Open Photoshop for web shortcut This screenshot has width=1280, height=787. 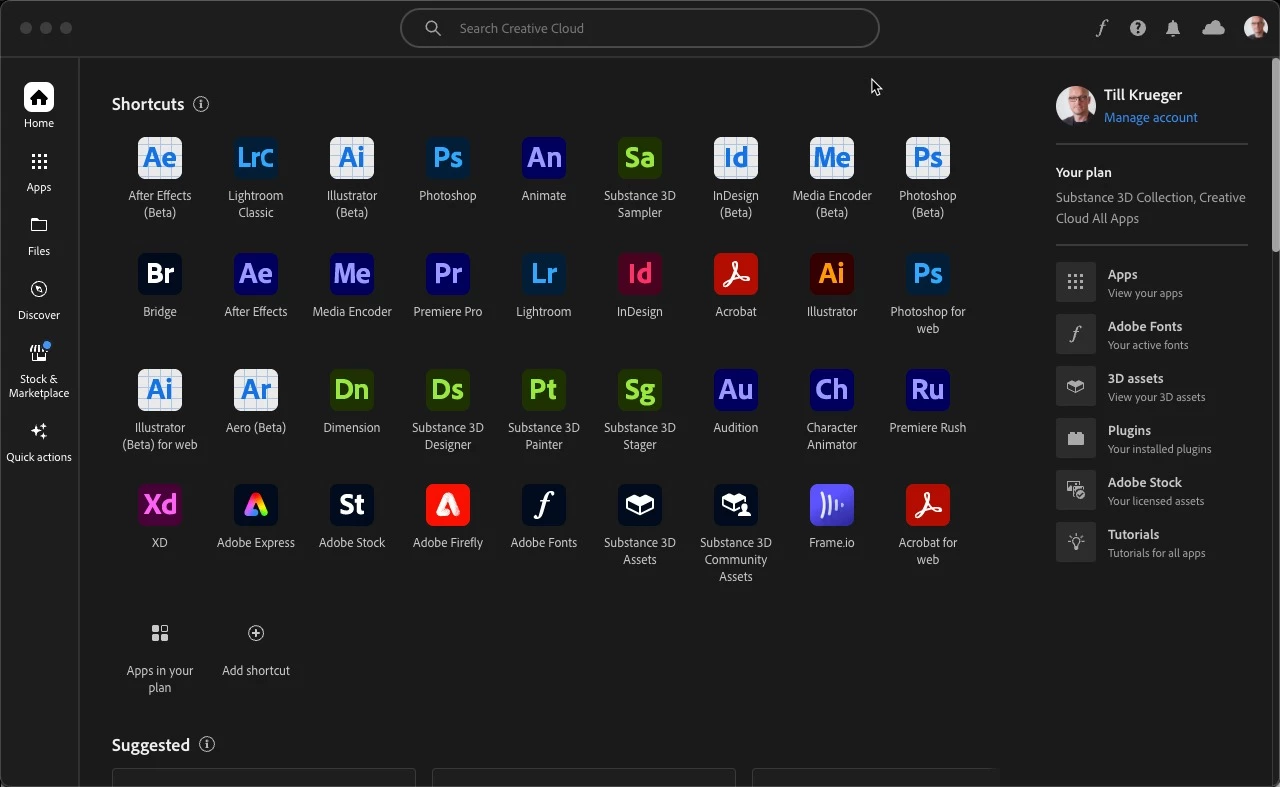click(x=928, y=274)
